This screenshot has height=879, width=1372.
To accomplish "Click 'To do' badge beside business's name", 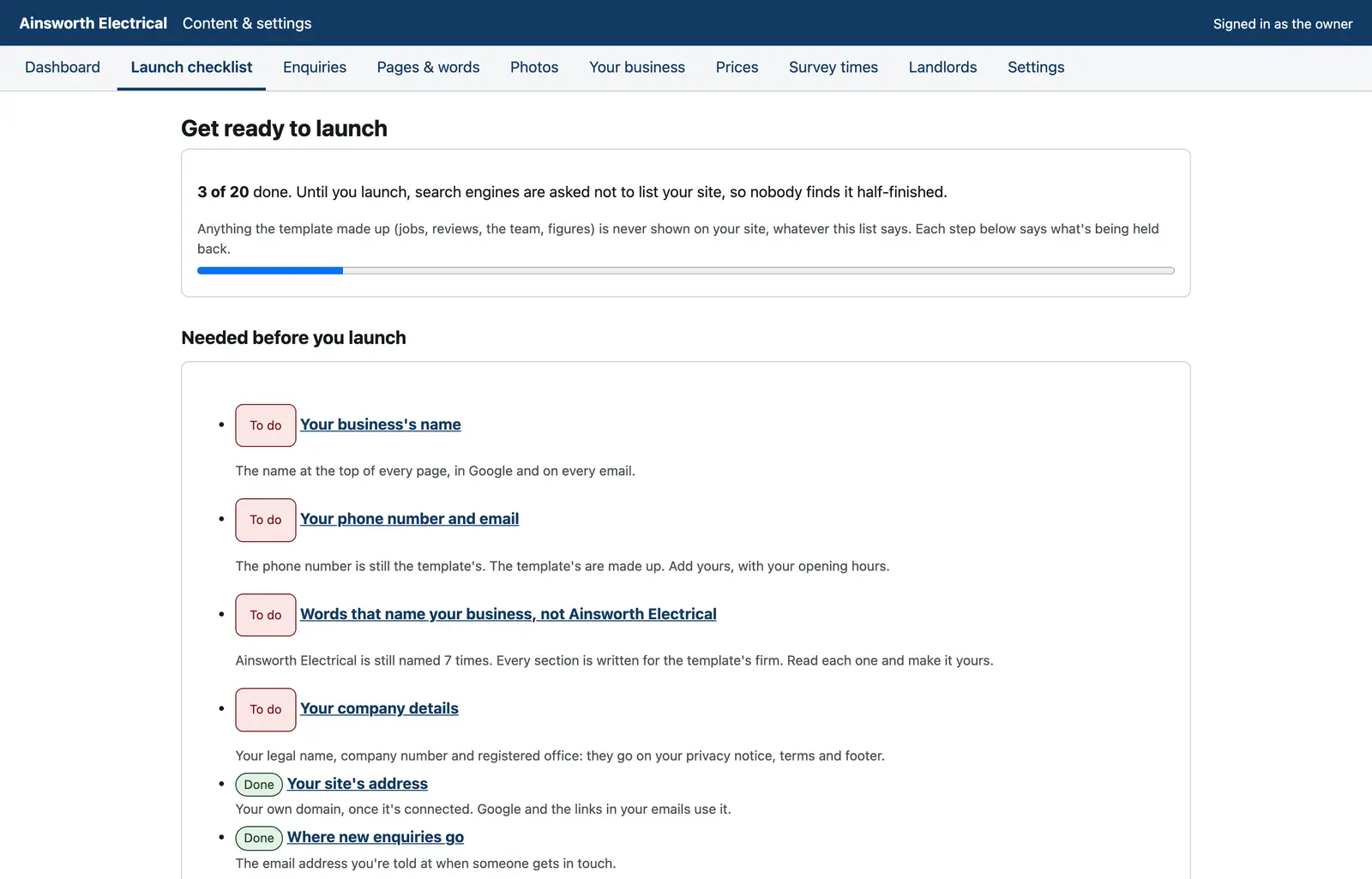I will (x=266, y=425).
